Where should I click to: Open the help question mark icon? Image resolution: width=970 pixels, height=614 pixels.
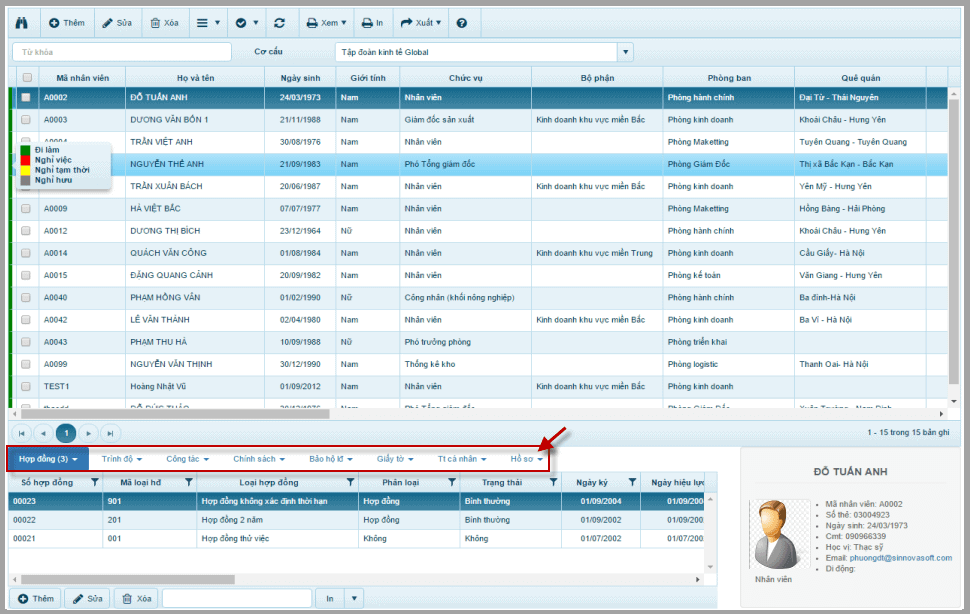pos(461,23)
